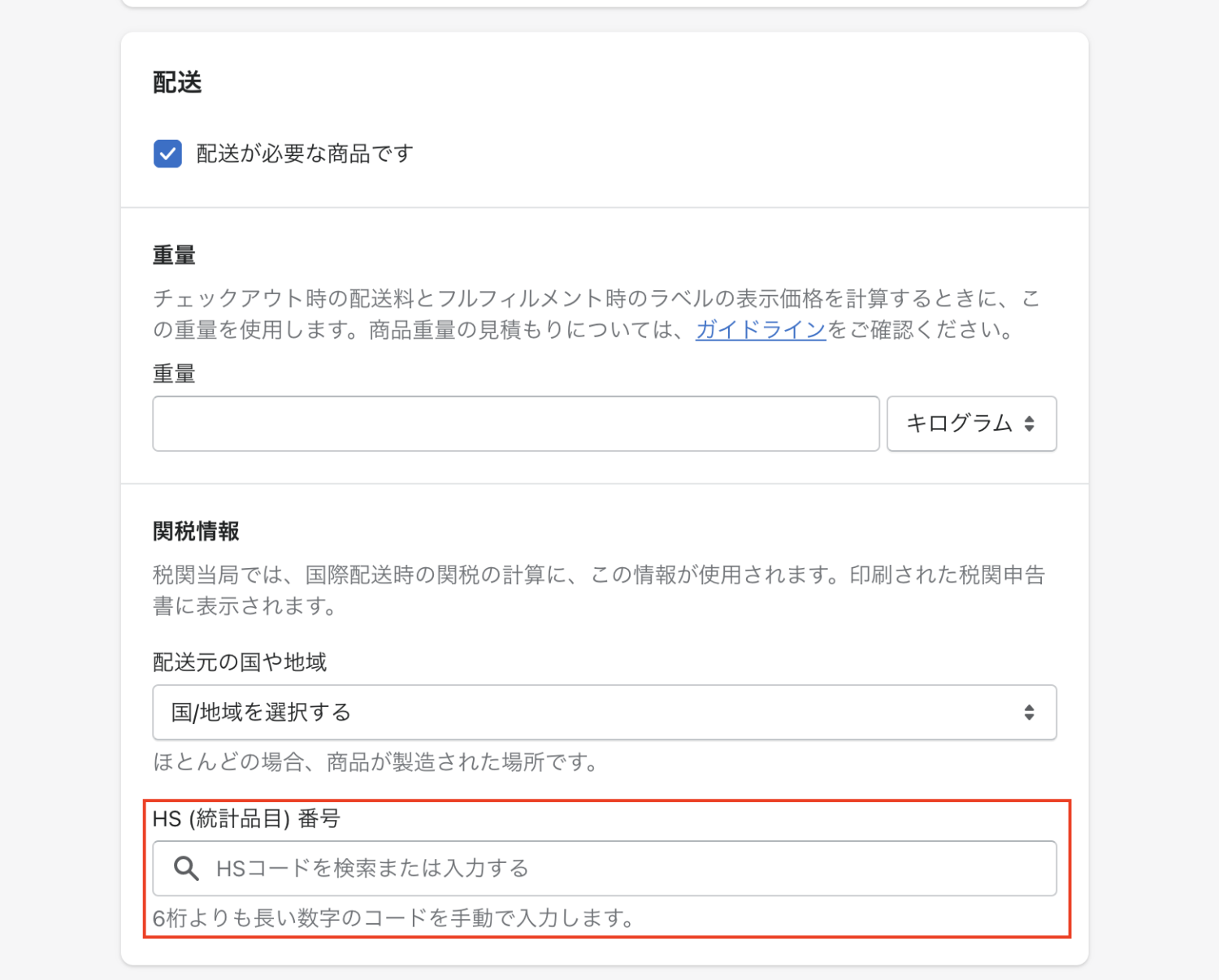The height and width of the screenshot is (980, 1219).
Task: Open the キログラム unit dropdown
Action: click(x=971, y=423)
